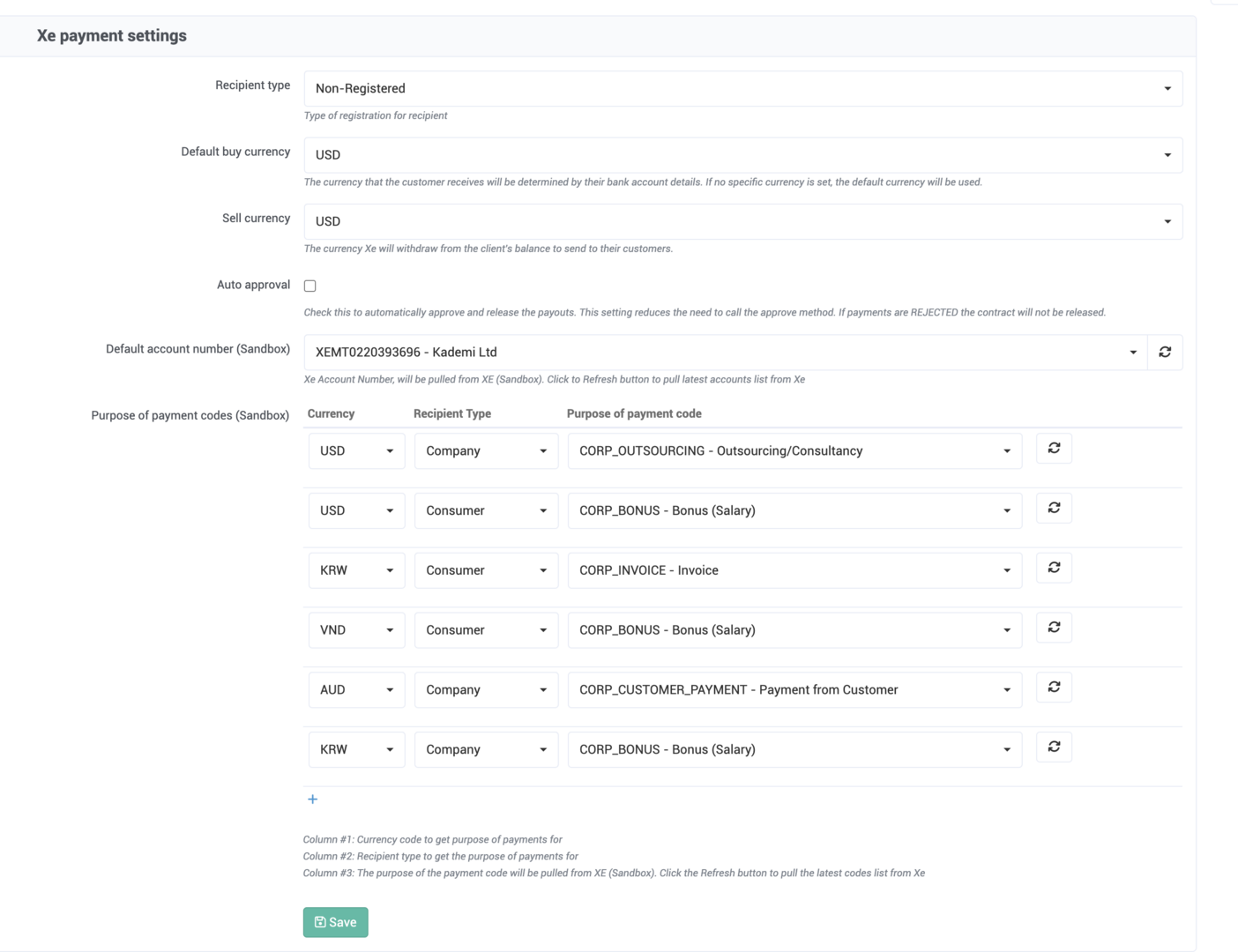
Task: Refresh codes for KRW Consumer row
Action: click(x=1054, y=568)
